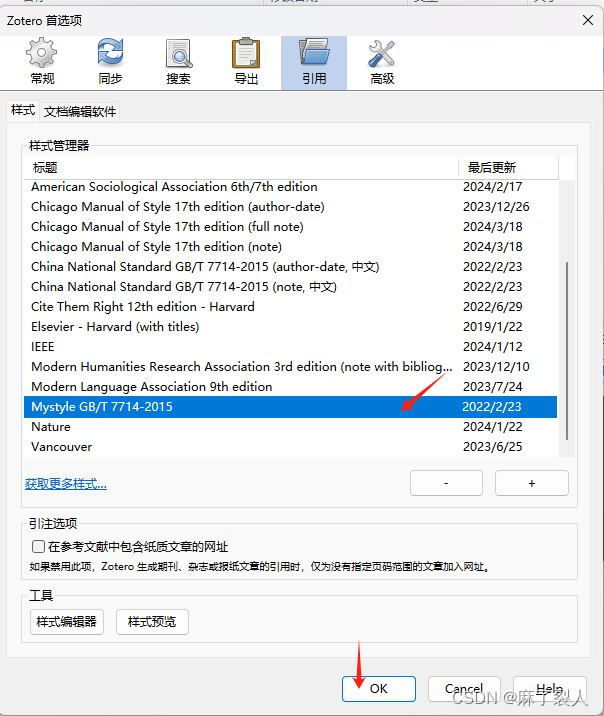This screenshot has height=716, width=604.
Task: Click the 获取更多样式 link
Action: pos(66,484)
